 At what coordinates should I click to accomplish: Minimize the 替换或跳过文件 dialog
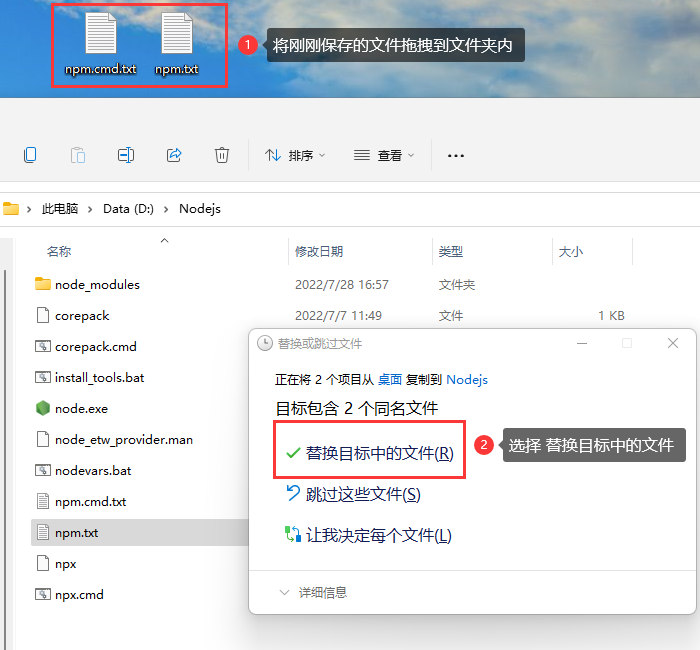point(582,343)
